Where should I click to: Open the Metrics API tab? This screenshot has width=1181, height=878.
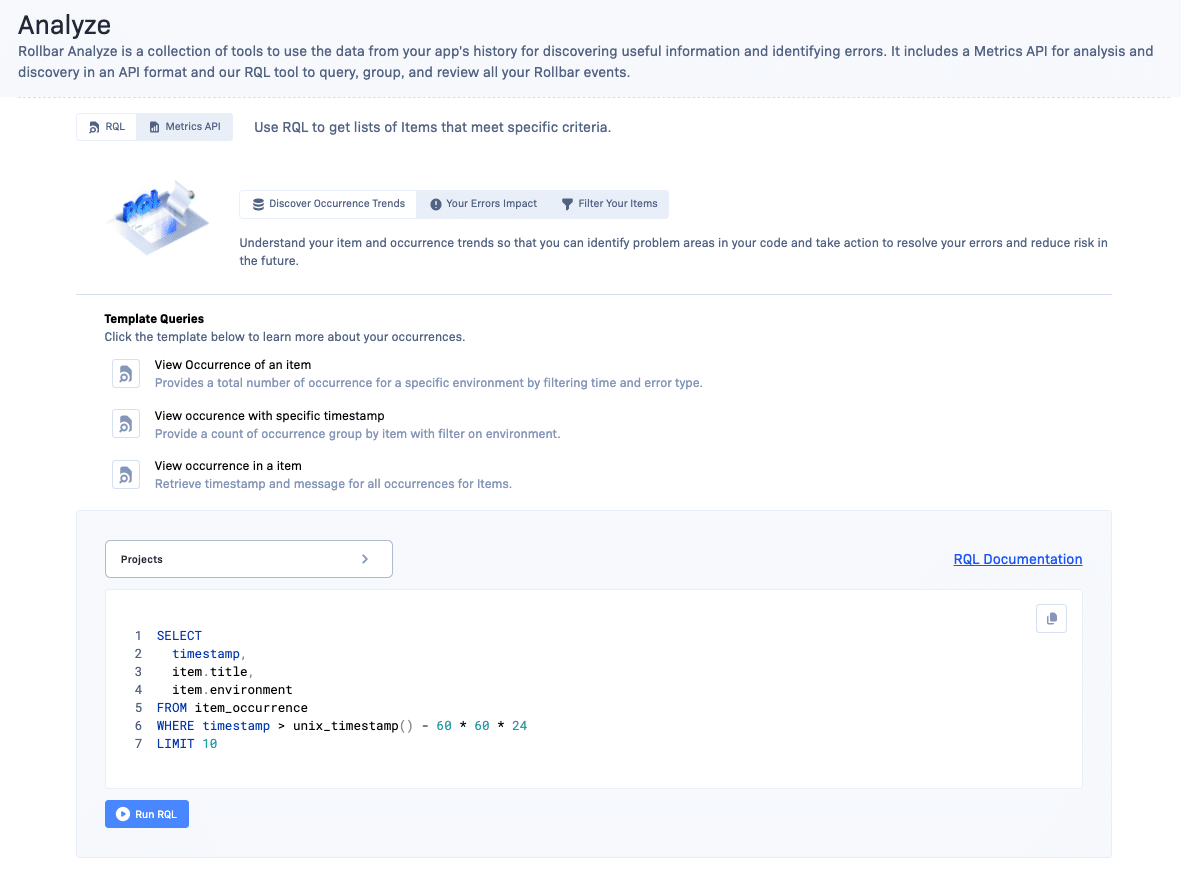[x=185, y=127]
